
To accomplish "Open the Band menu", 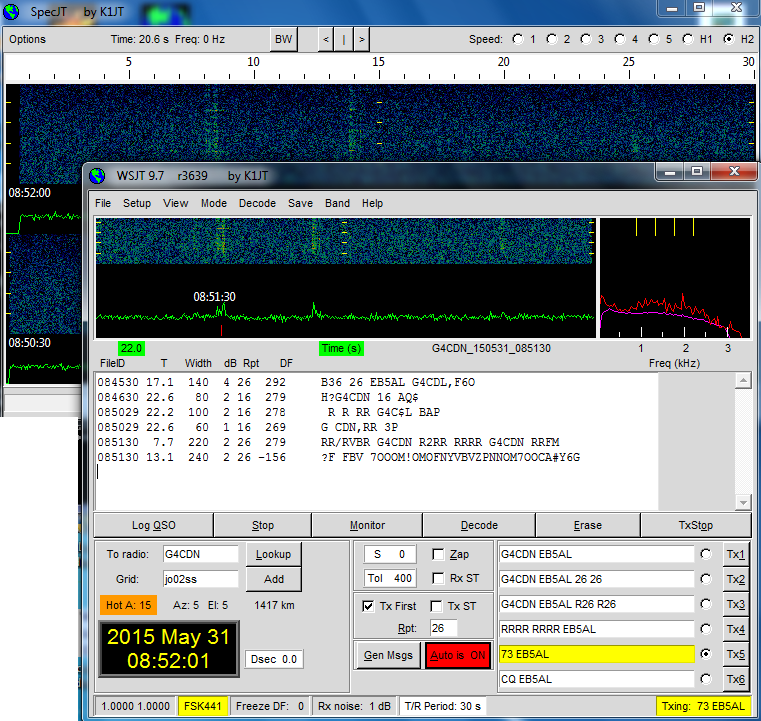I will pos(337,203).
